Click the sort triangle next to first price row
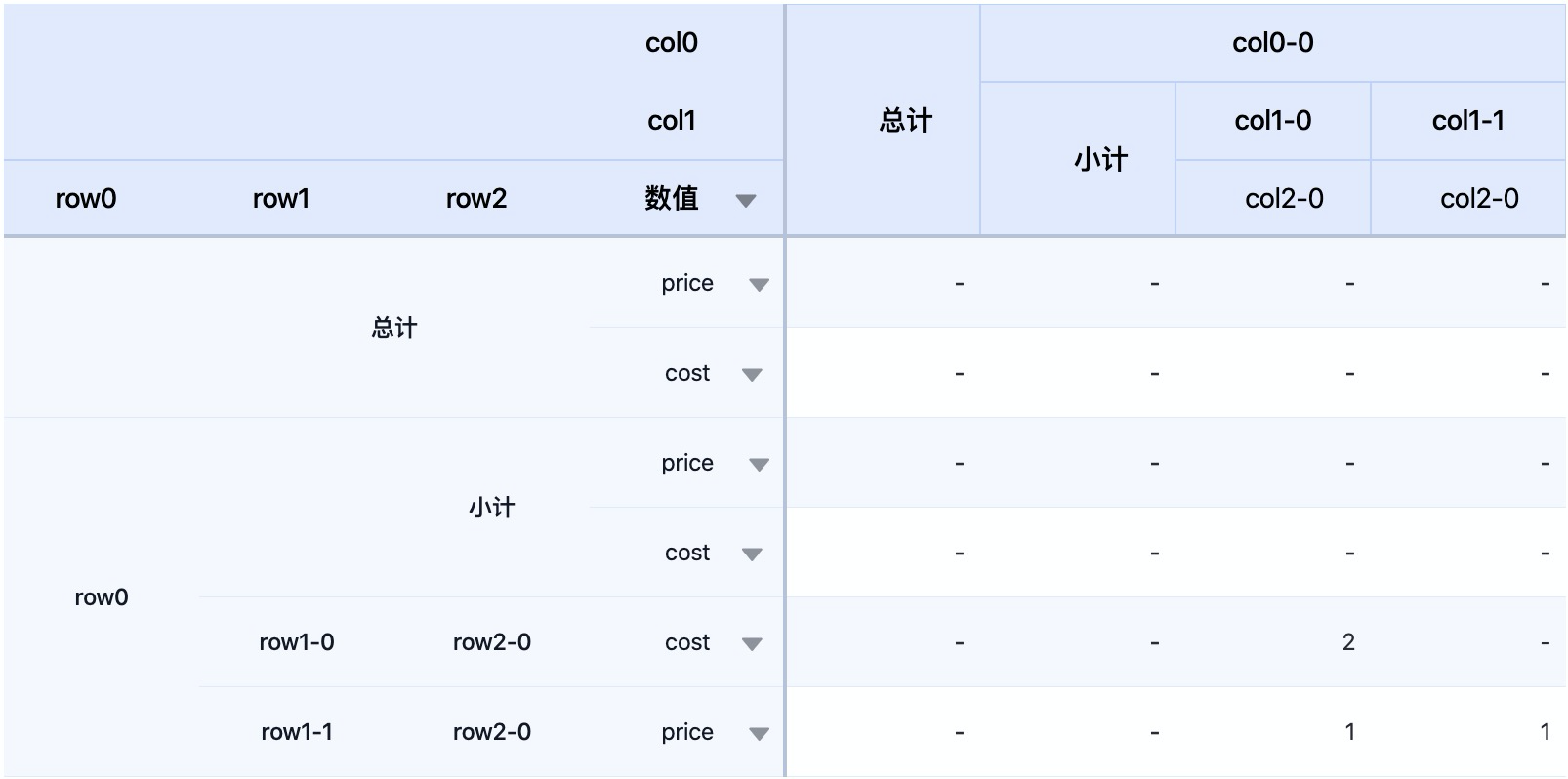Viewport: 1568px width, 779px height. click(760, 283)
